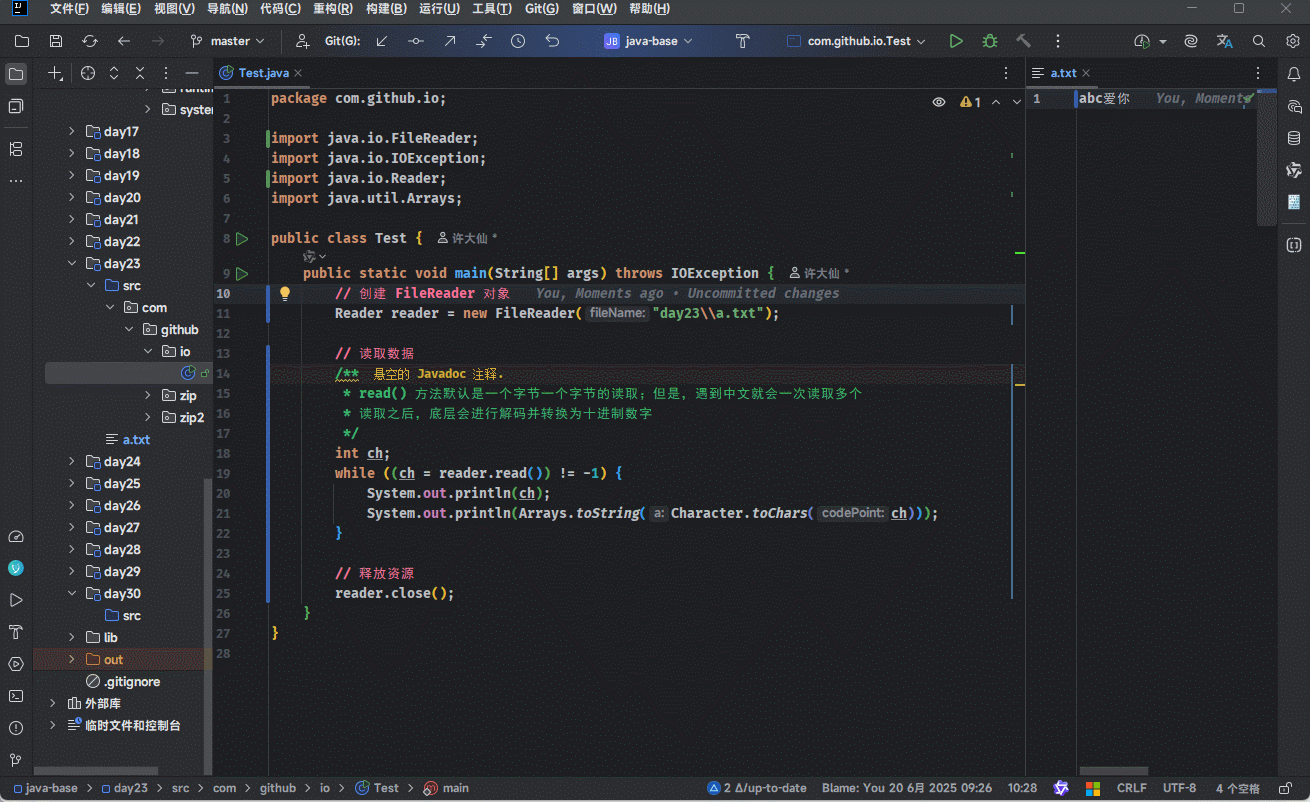Click the search magnifier icon
This screenshot has width=1310, height=802.
[x=1259, y=41]
